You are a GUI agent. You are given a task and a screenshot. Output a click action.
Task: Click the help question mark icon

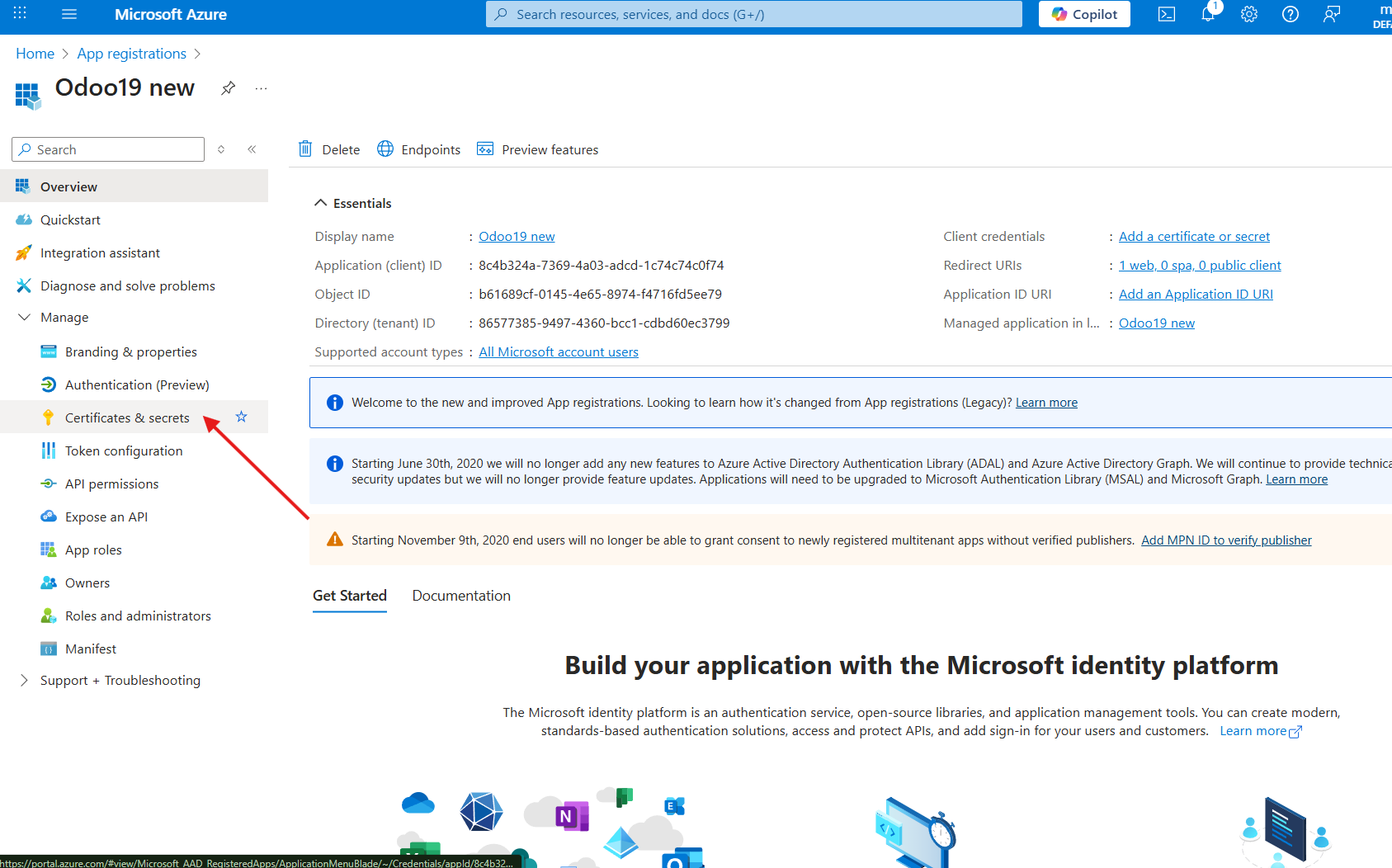pos(1290,14)
